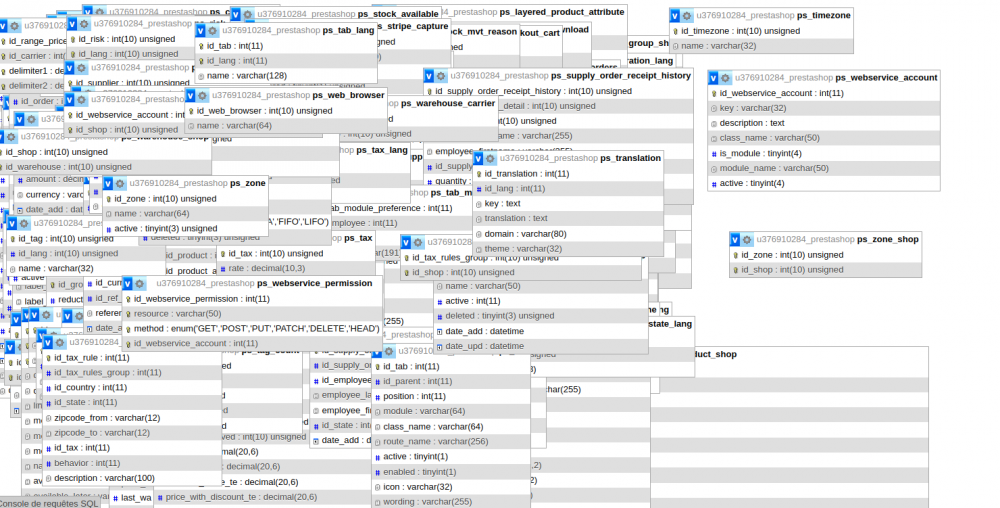Image resolution: width=1000 pixels, height=508 pixels.
Task: Select id_timezone column in ps_timezone
Action: pyautogui.click(x=761, y=31)
